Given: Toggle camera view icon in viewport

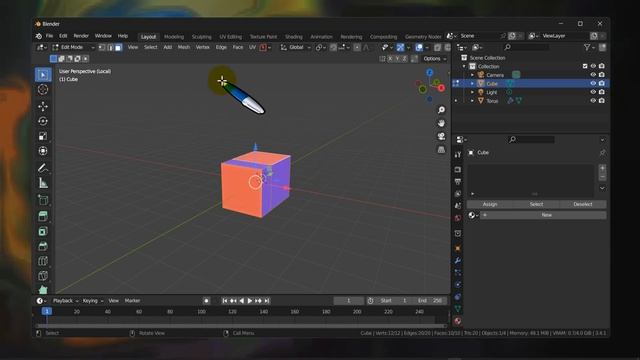Looking at the screenshot, I should 441,137.
